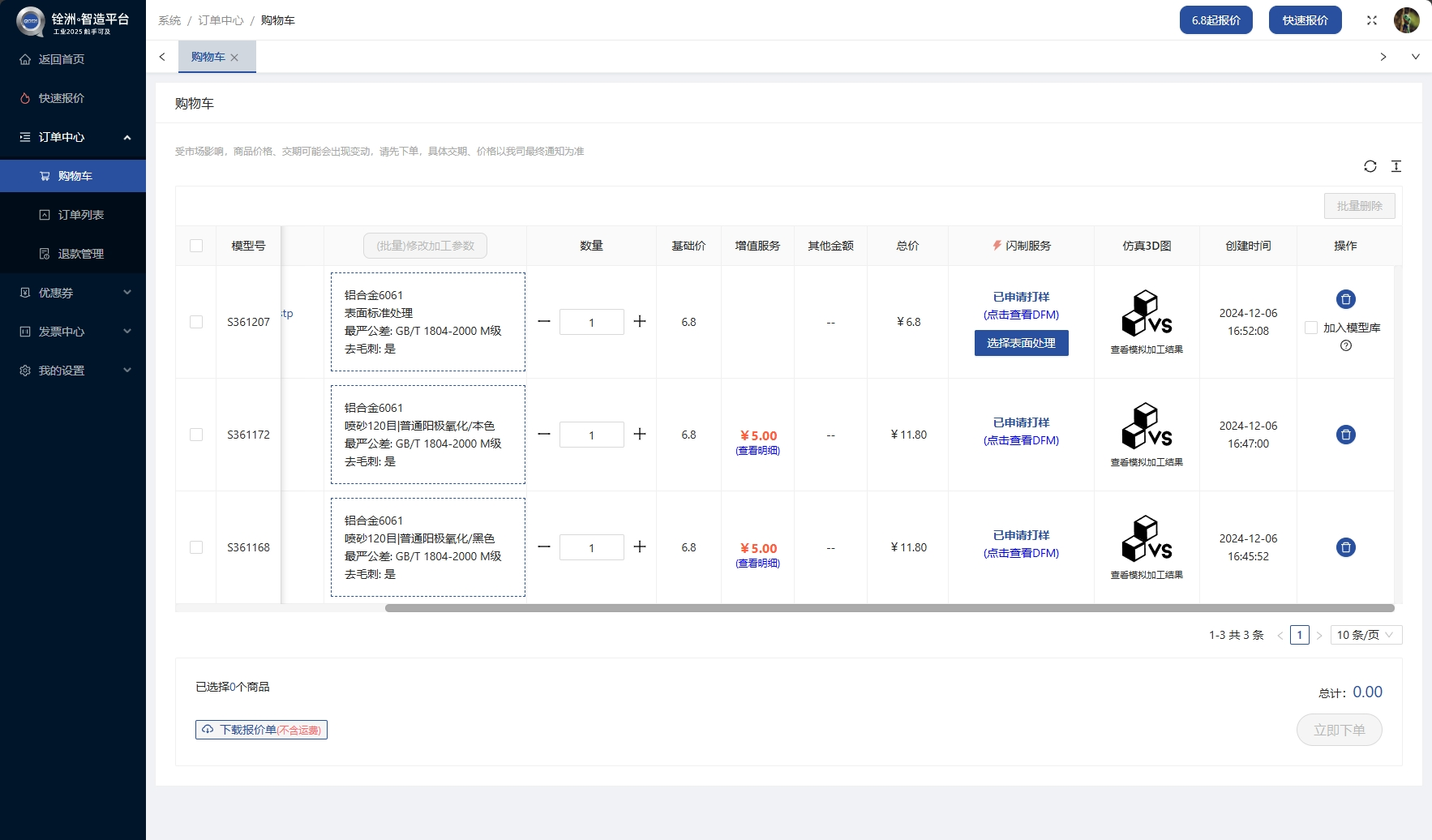Click help icon under 加入模型库
1432x840 pixels.
[1345, 345]
